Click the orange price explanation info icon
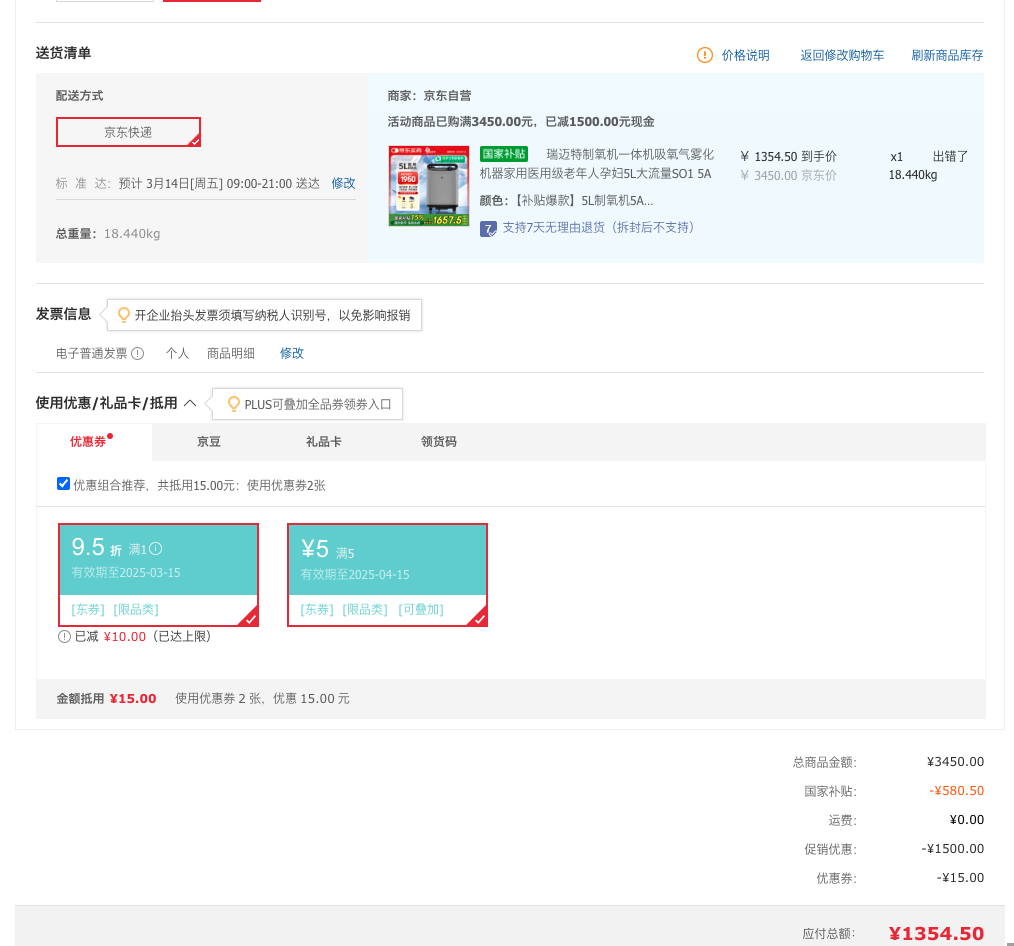This screenshot has height=946, width=1014. click(x=704, y=55)
